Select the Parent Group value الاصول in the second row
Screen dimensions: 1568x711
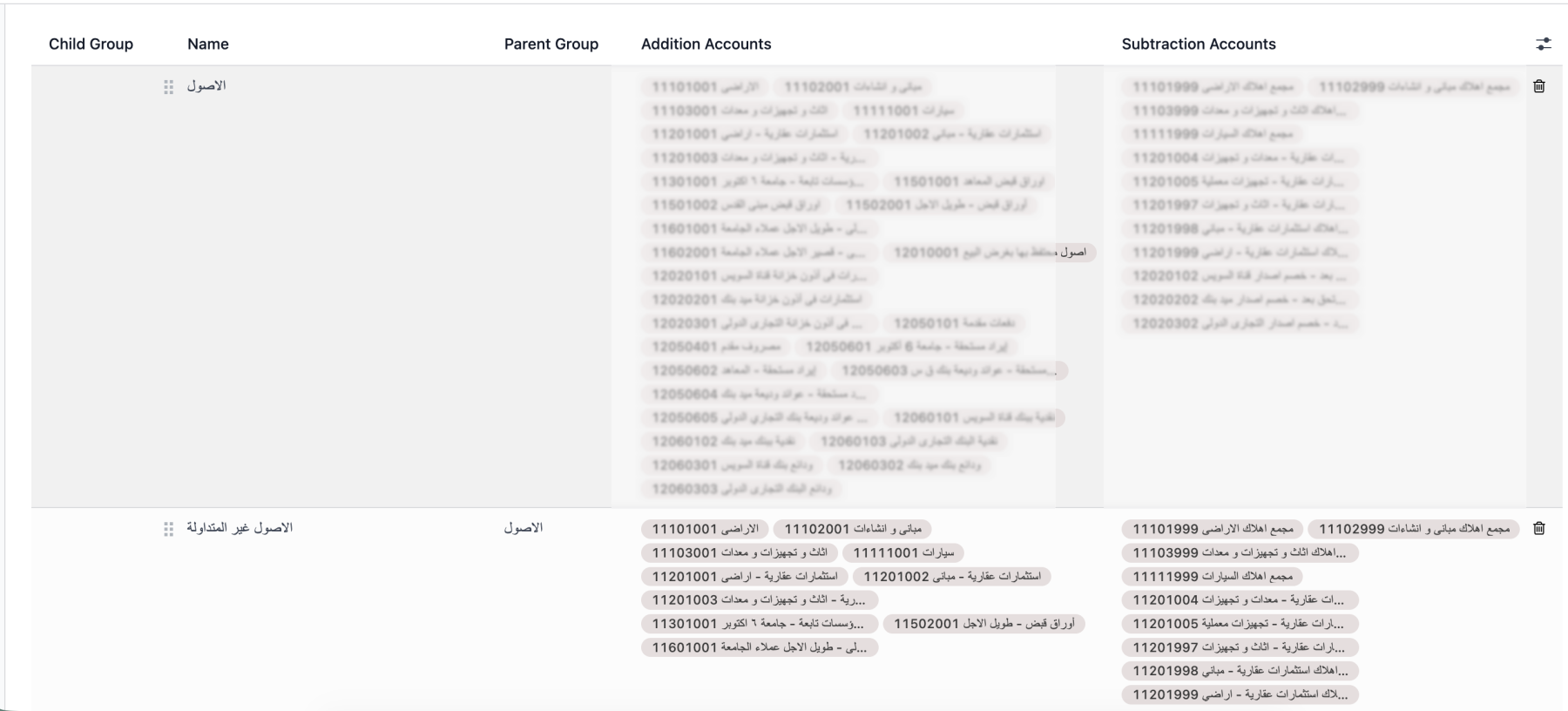pyautogui.click(x=524, y=527)
